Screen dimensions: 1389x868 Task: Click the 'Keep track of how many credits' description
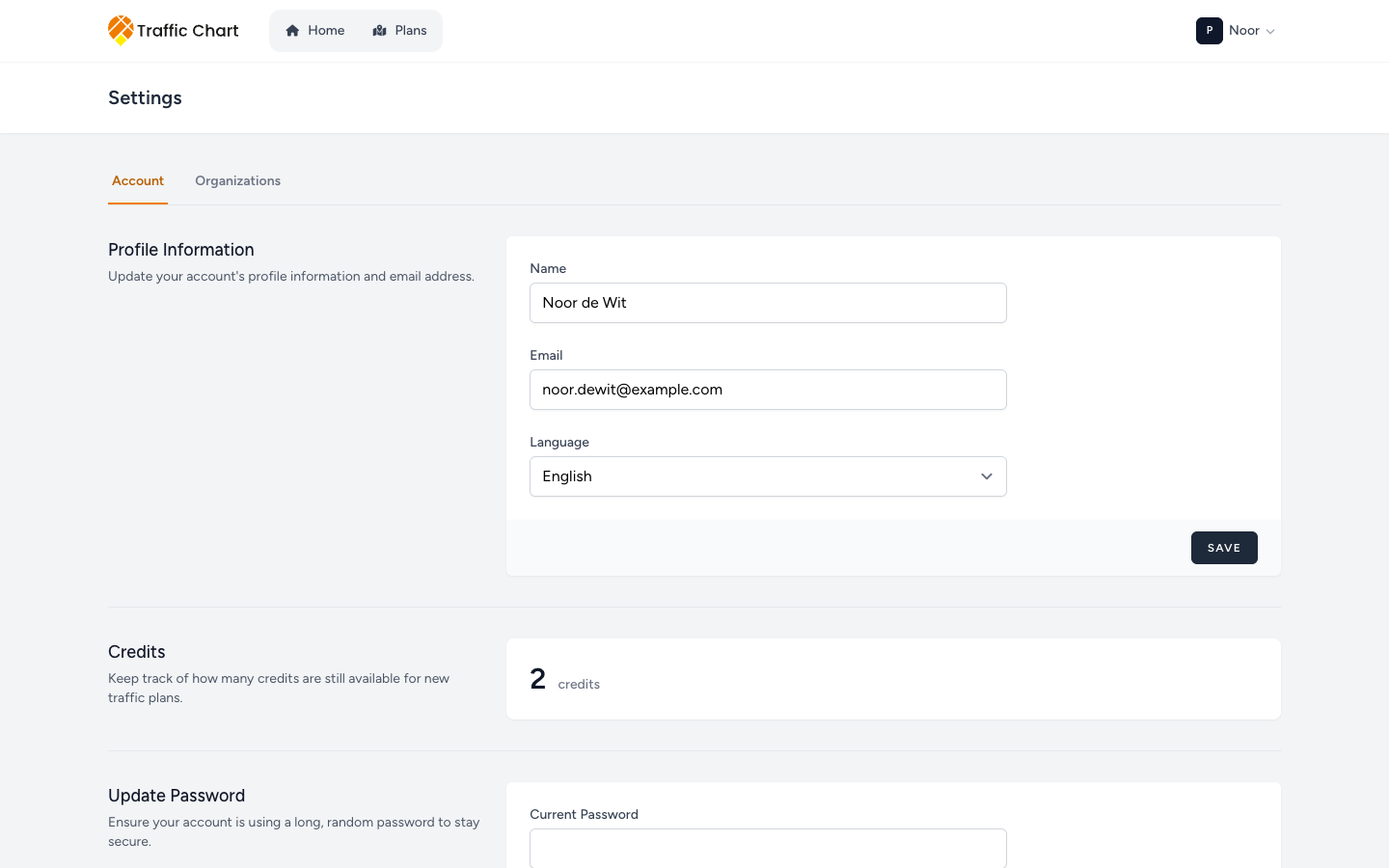click(x=279, y=689)
